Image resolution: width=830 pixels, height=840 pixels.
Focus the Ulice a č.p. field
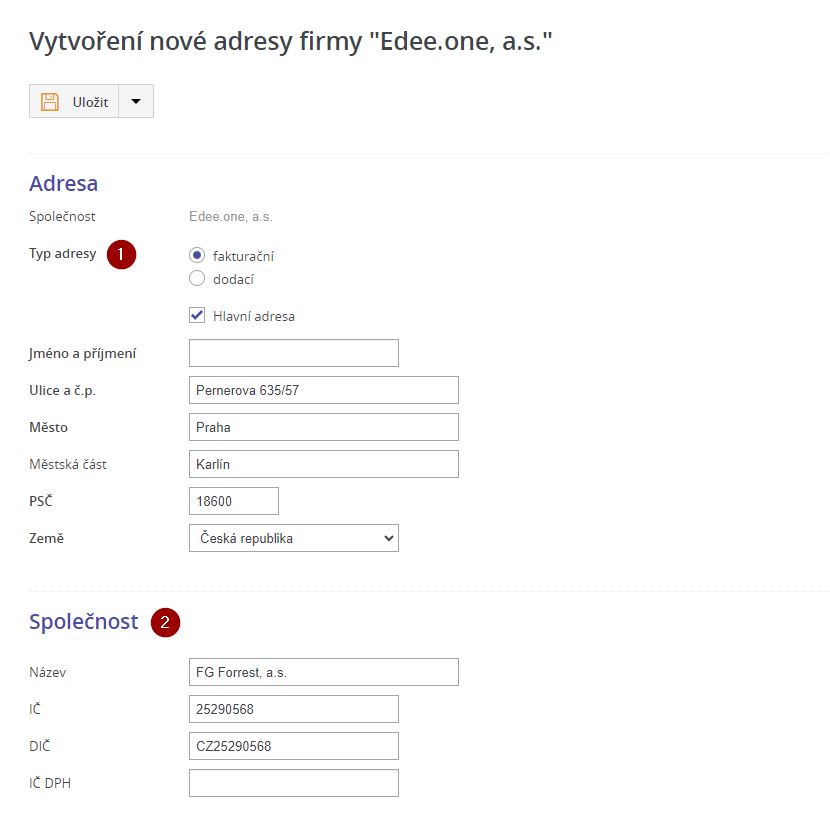[x=323, y=390]
